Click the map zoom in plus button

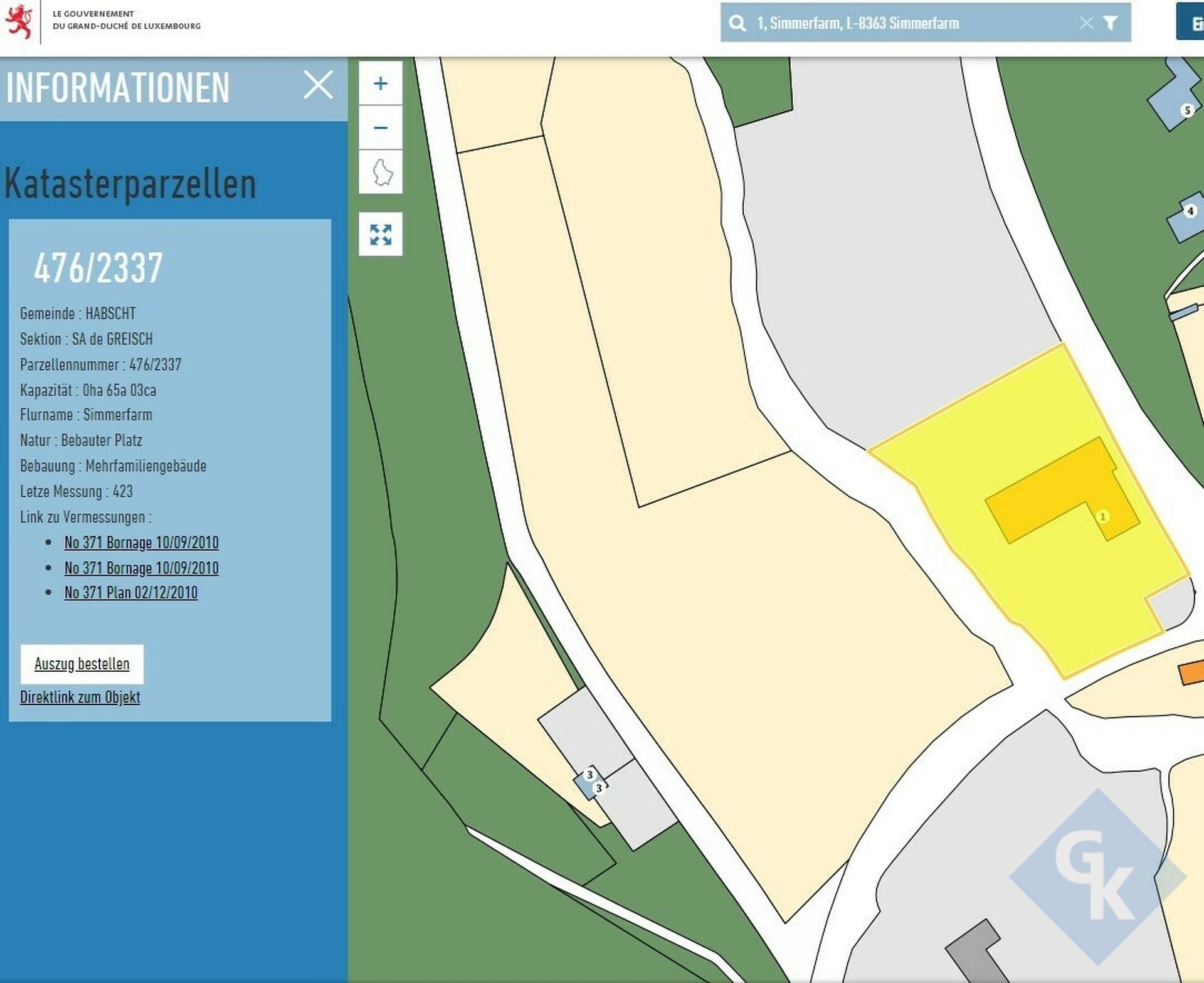point(380,83)
